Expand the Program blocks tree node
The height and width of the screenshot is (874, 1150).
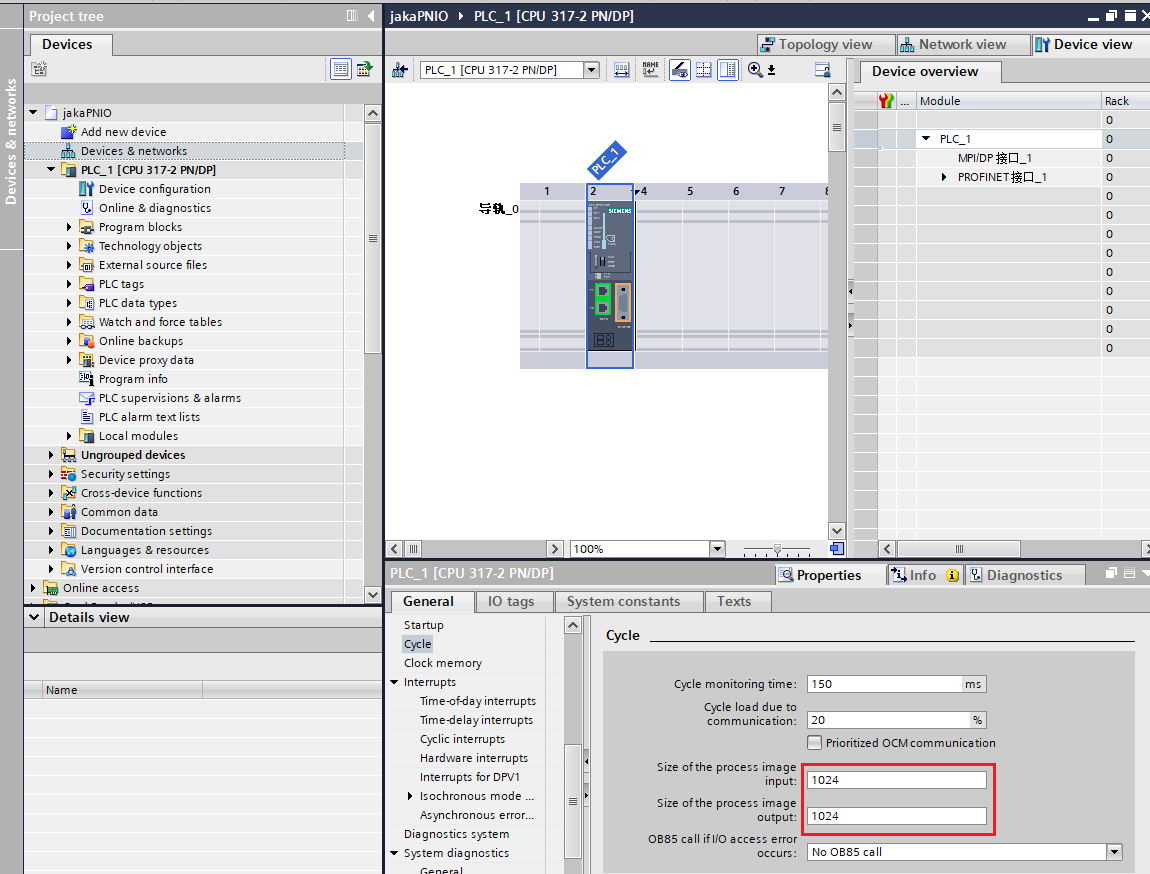click(70, 227)
